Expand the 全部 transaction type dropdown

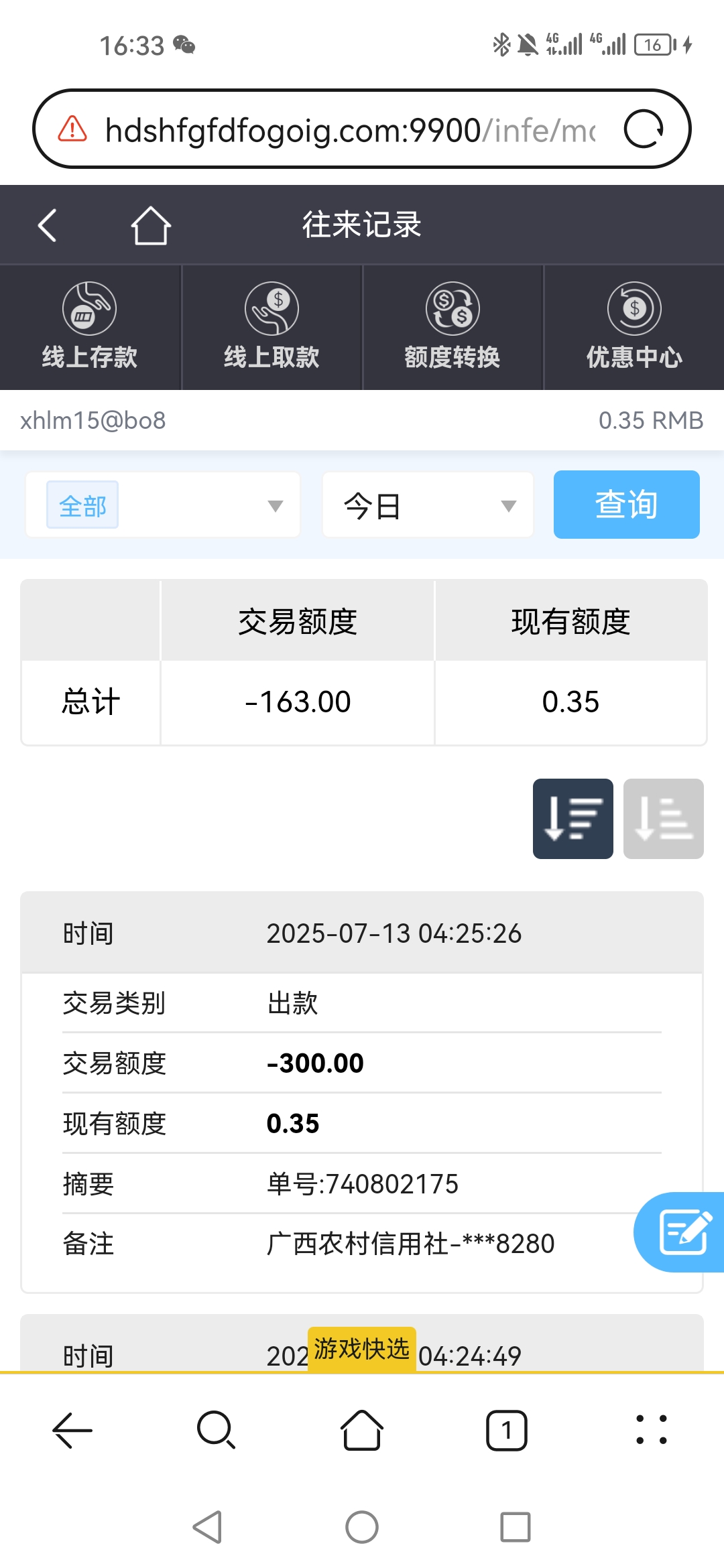[x=163, y=505]
